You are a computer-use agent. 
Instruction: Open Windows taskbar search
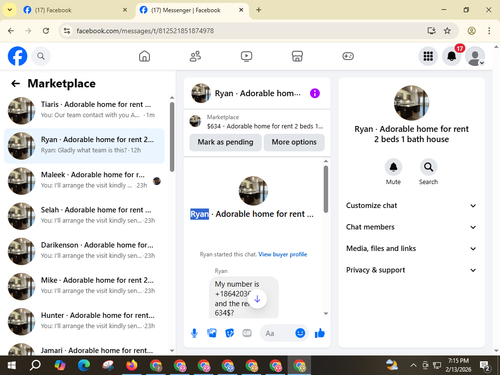[35, 366]
